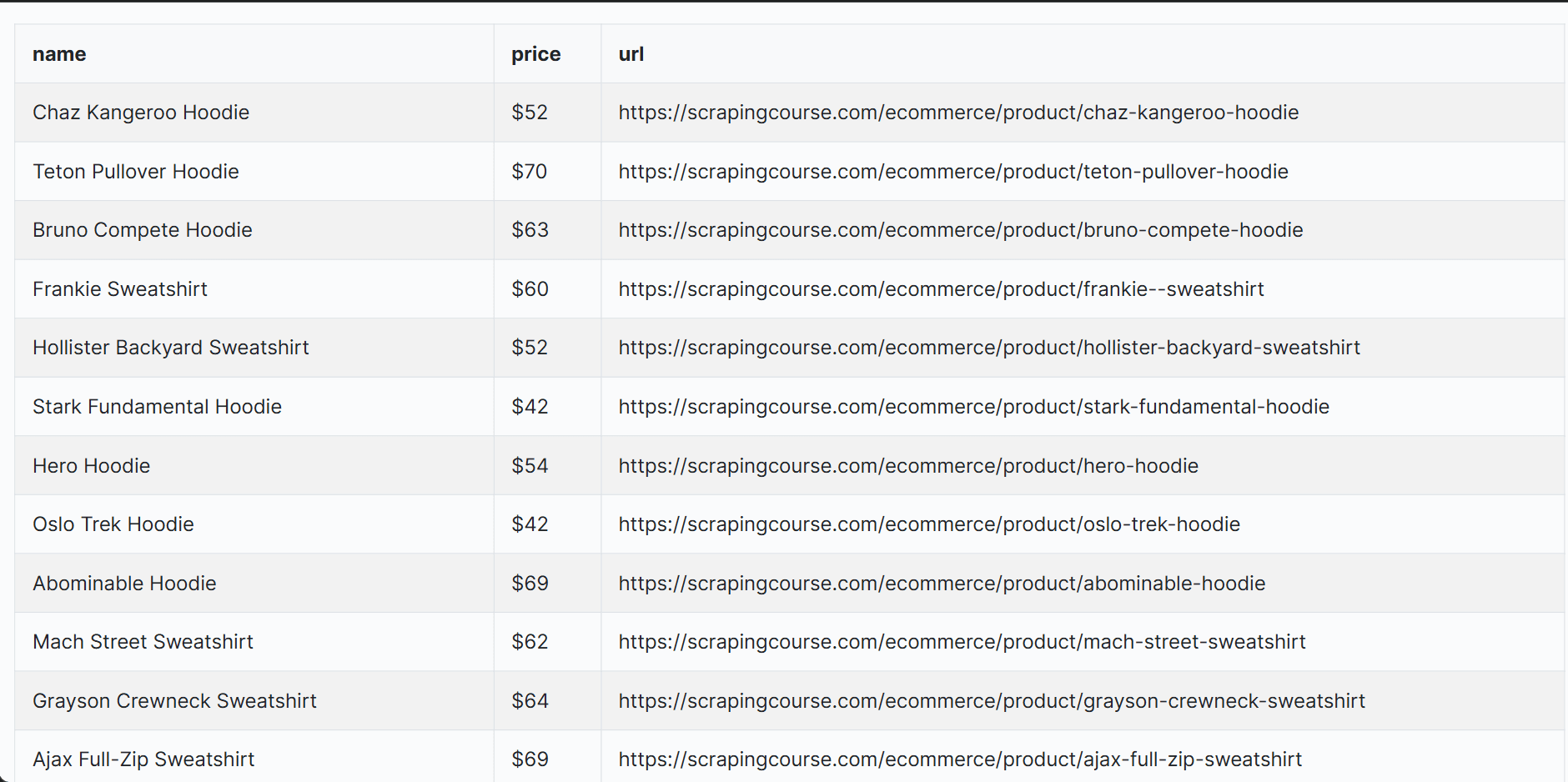
Task: Click the grayson-crewneck-sweatshirt product URL
Action: [x=992, y=701]
